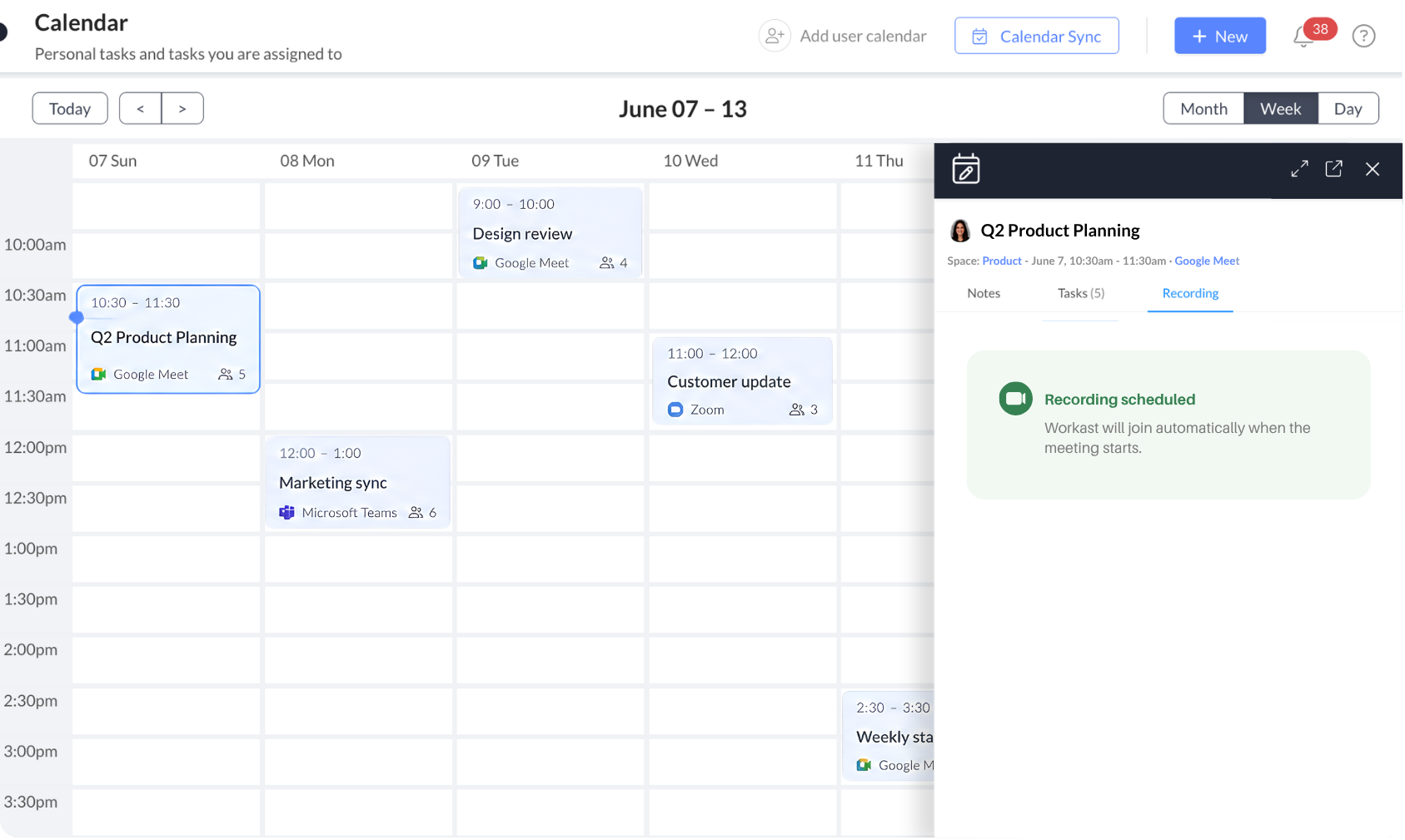The image size is (1405, 840).
Task: Click the 2:30pm time label
Action: click(31, 701)
